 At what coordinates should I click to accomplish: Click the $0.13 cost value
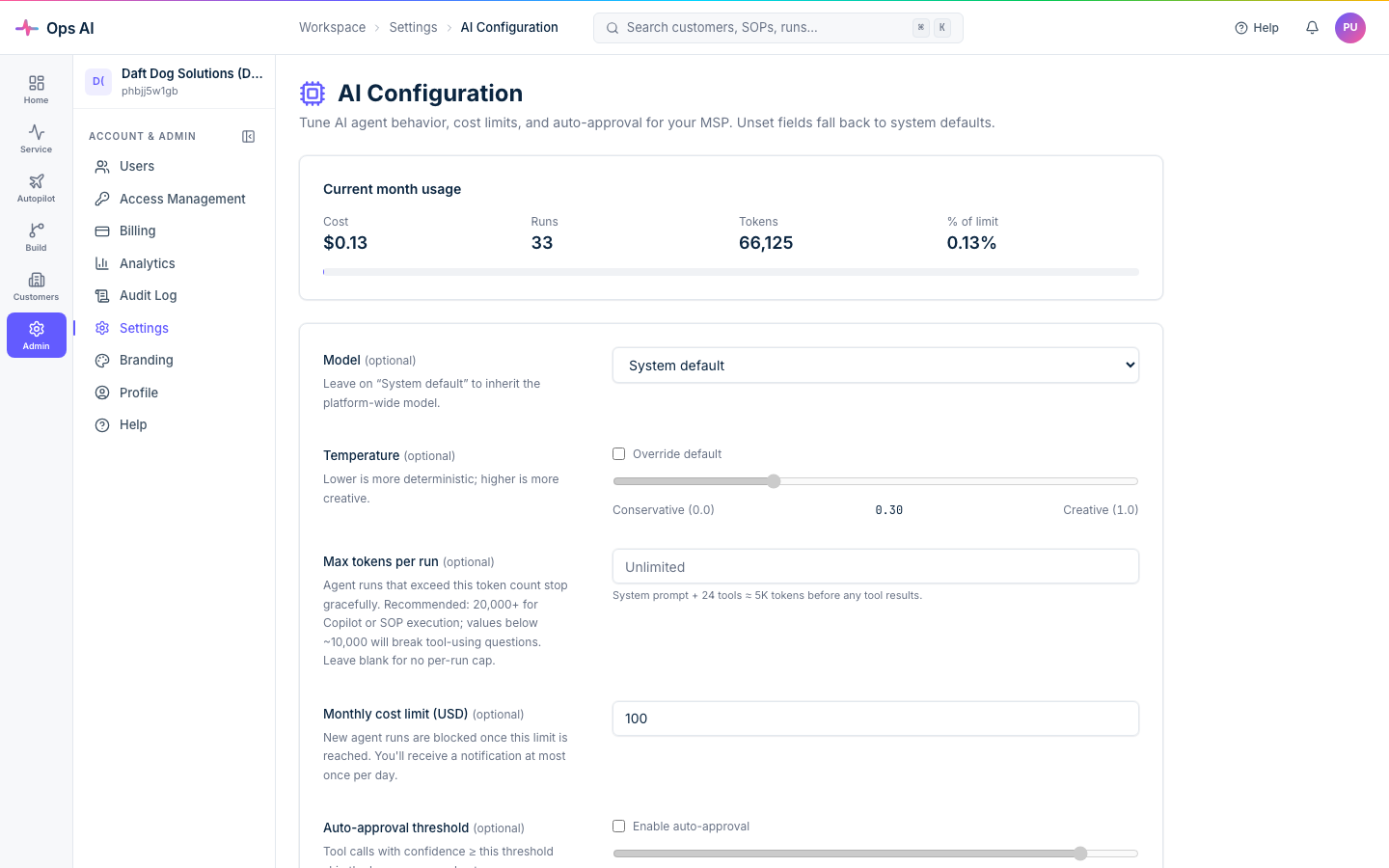(345, 243)
